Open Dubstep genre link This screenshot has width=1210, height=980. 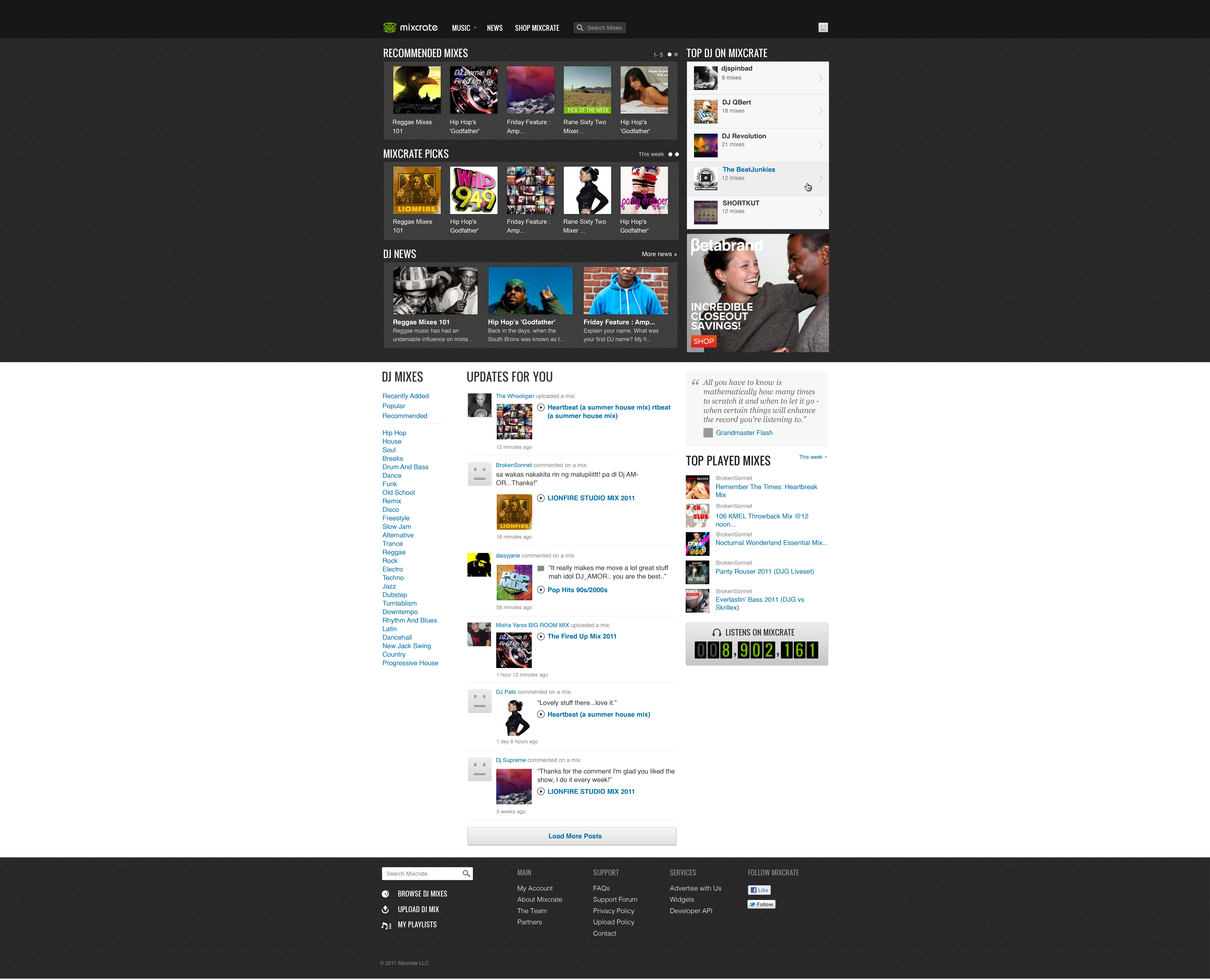[x=395, y=595]
